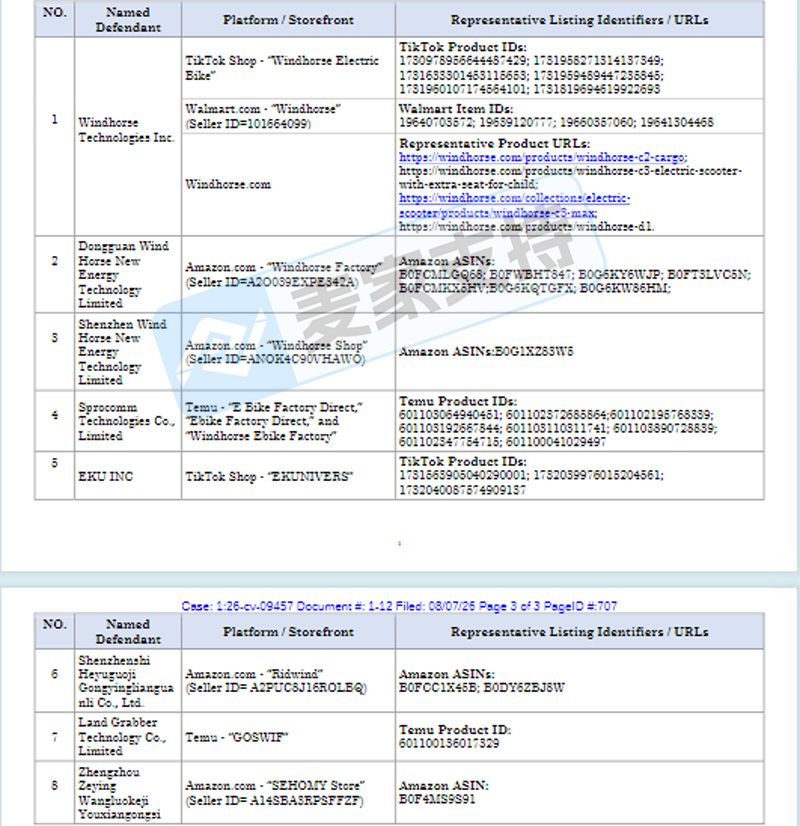Click ASINs B0FCC1X45B cell

pos(579,681)
